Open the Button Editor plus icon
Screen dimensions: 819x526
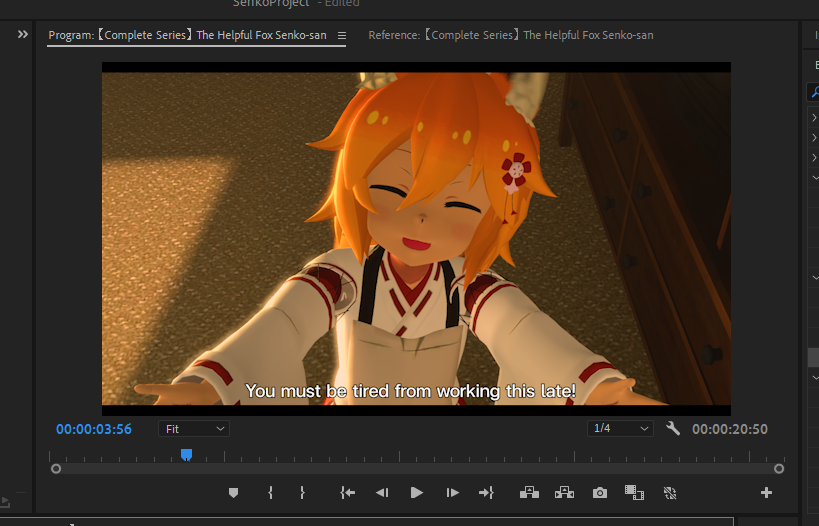[x=766, y=493]
